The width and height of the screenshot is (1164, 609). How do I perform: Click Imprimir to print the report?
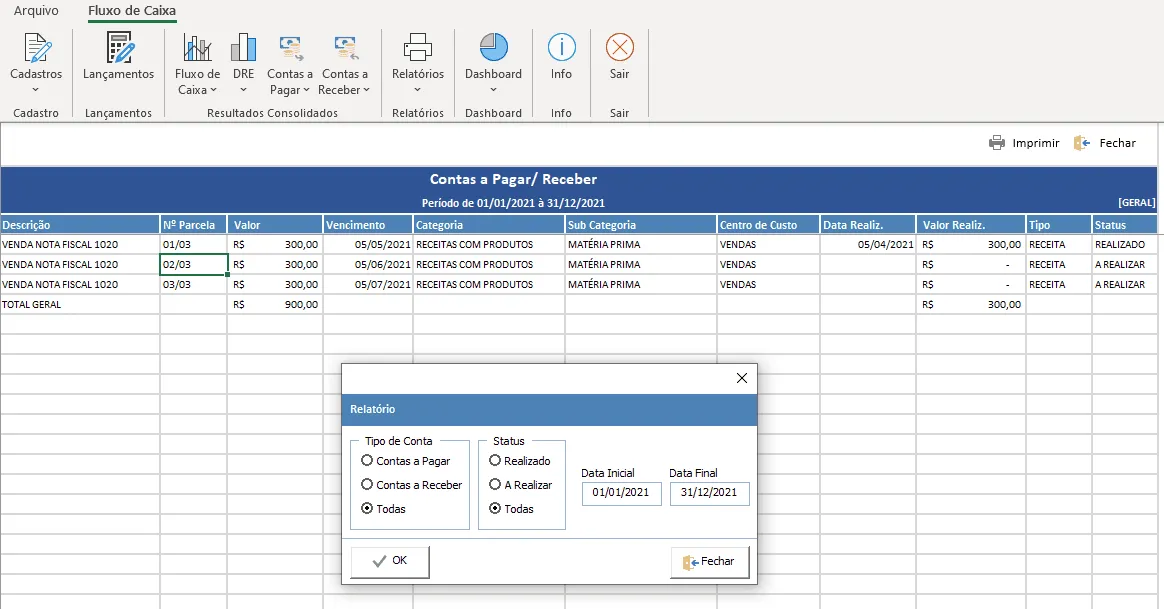(x=1024, y=143)
